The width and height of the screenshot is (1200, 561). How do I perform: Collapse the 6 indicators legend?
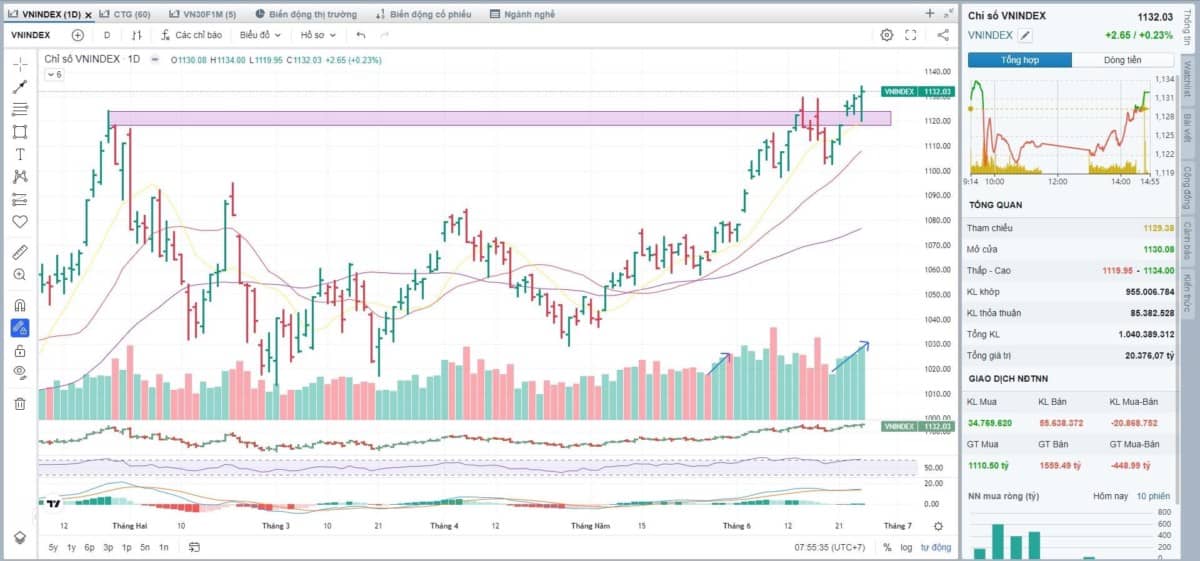tap(55, 74)
